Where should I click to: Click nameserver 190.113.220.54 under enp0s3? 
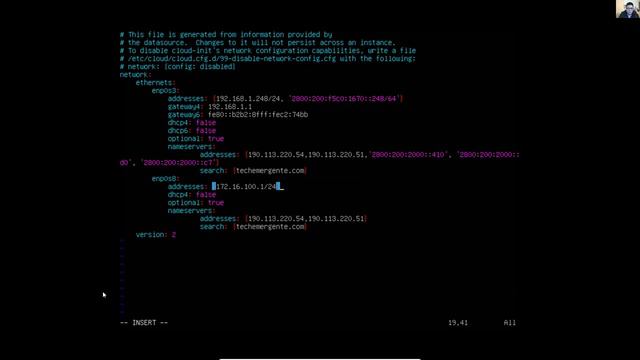(x=276, y=155)
